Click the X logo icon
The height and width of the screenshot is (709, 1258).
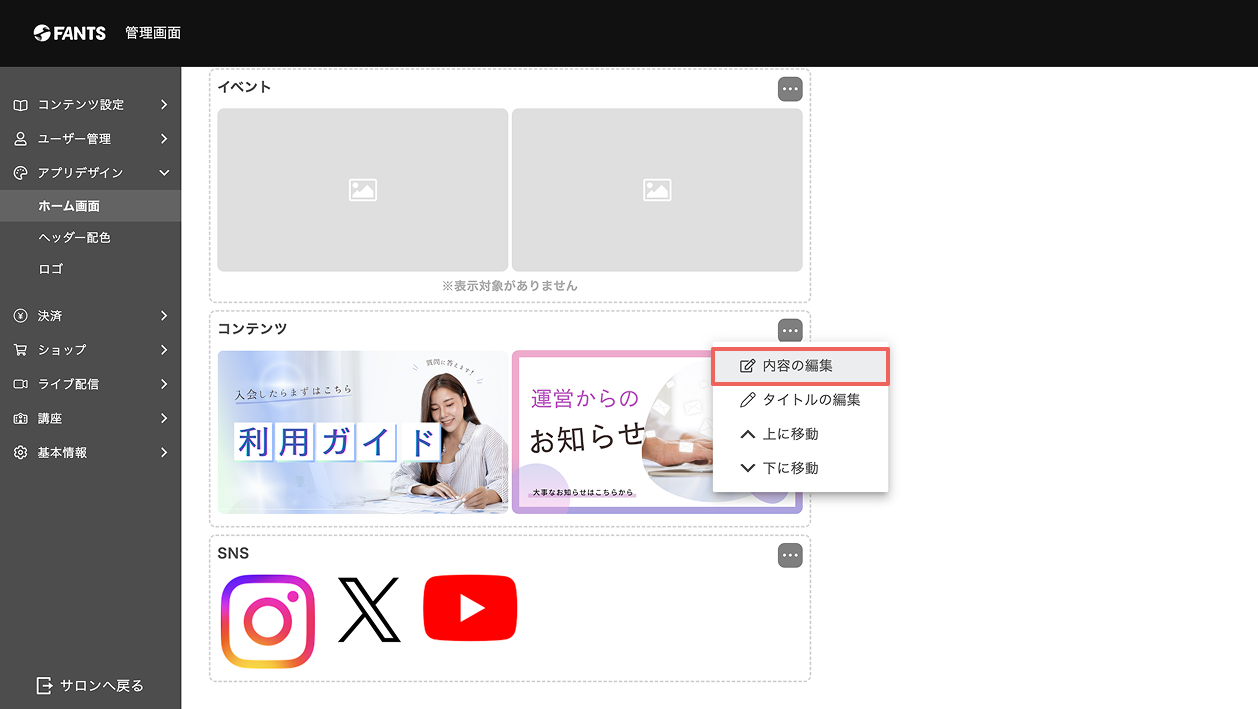tap(370, 609)
